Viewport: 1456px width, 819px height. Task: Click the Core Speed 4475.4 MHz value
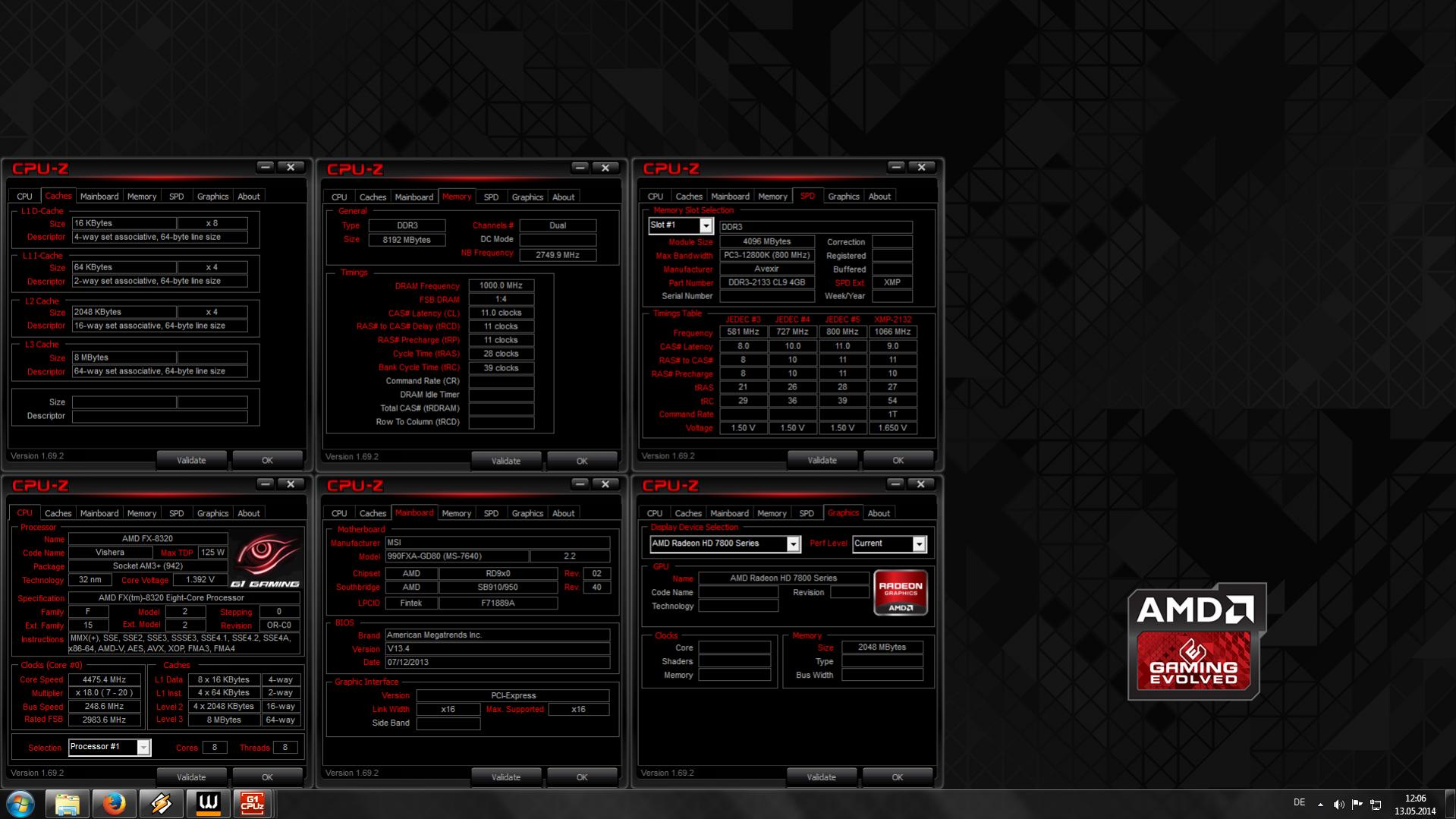[x=104, y=680]
